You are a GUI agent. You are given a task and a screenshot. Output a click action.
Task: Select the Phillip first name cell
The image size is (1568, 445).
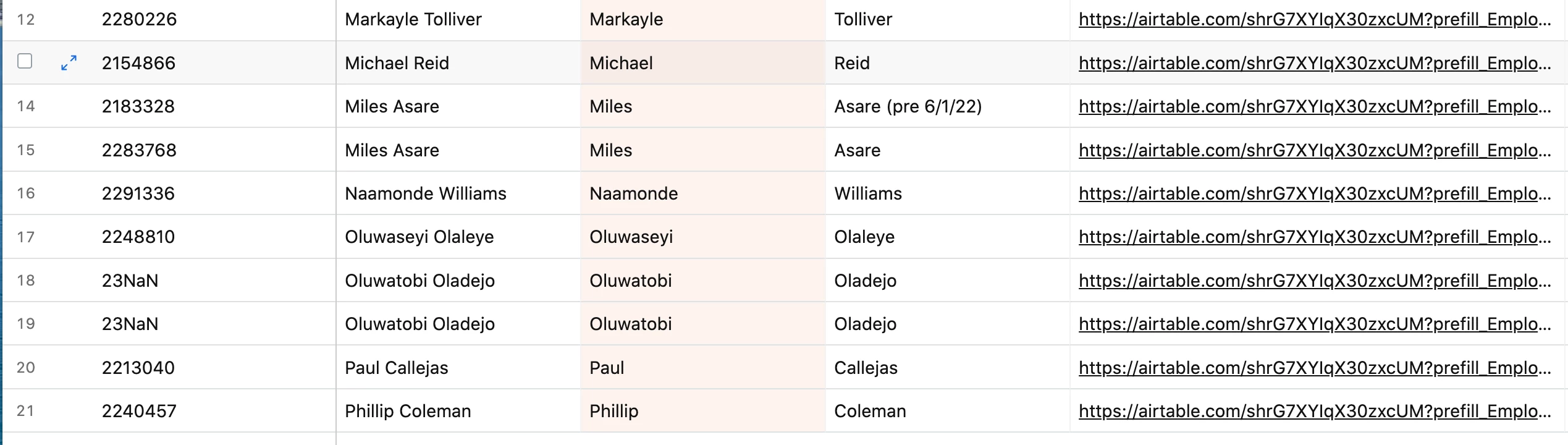(x=703, y=411)
